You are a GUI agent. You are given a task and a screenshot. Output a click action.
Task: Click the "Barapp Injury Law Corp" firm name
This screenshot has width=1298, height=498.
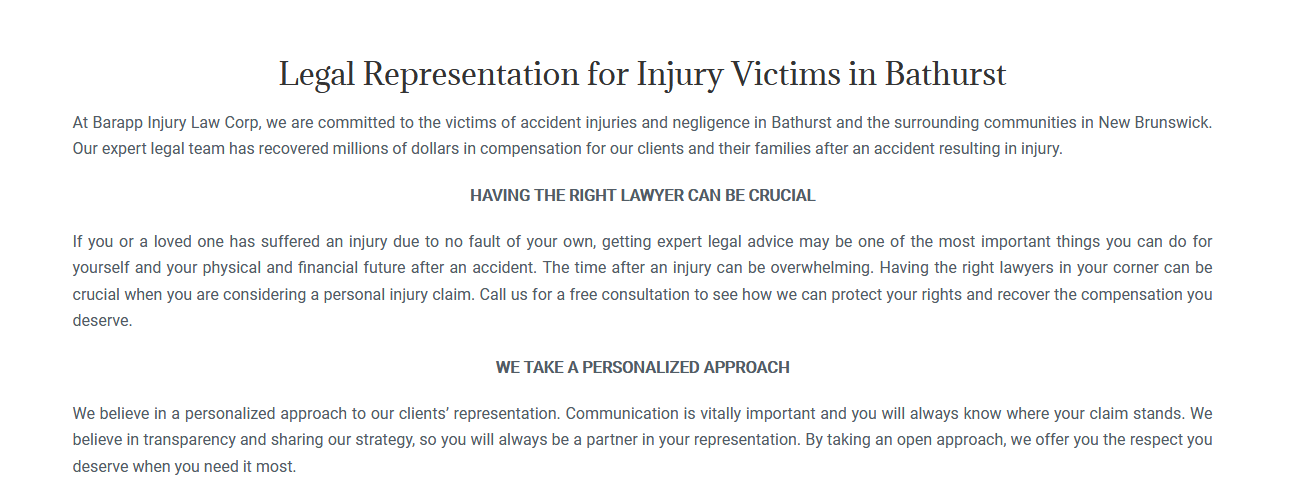coord(177,124)
